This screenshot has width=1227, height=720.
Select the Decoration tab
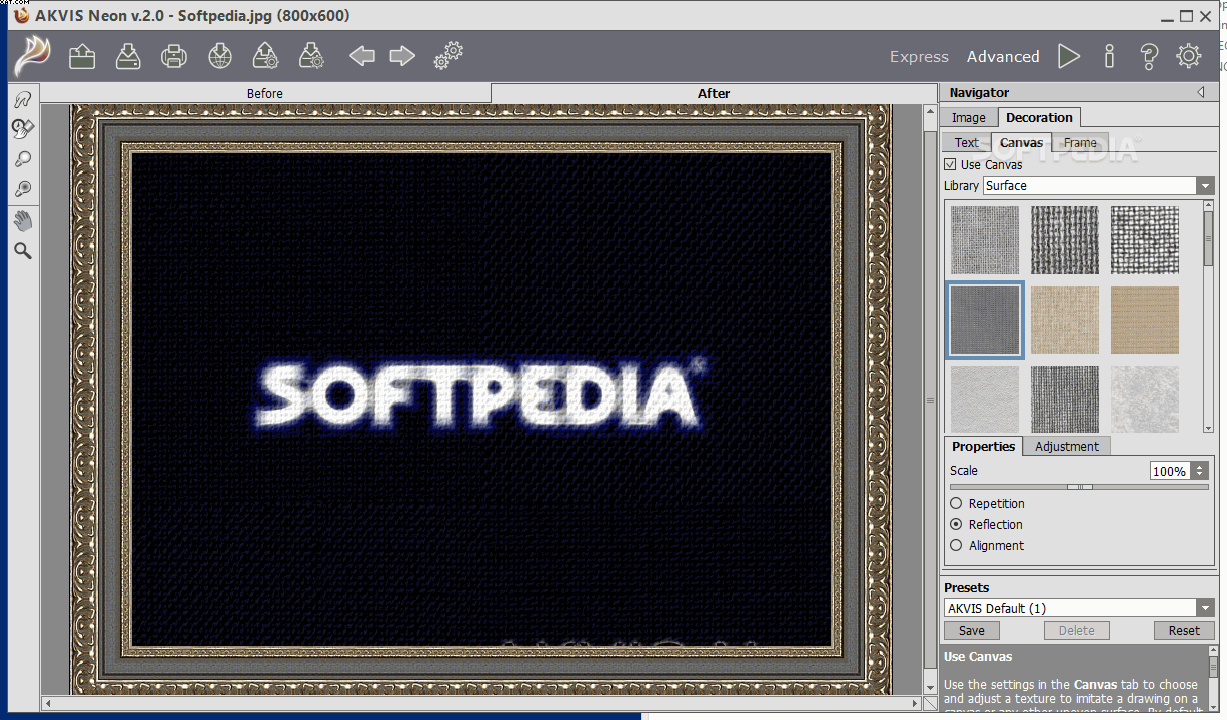[x=1039, y=117]
